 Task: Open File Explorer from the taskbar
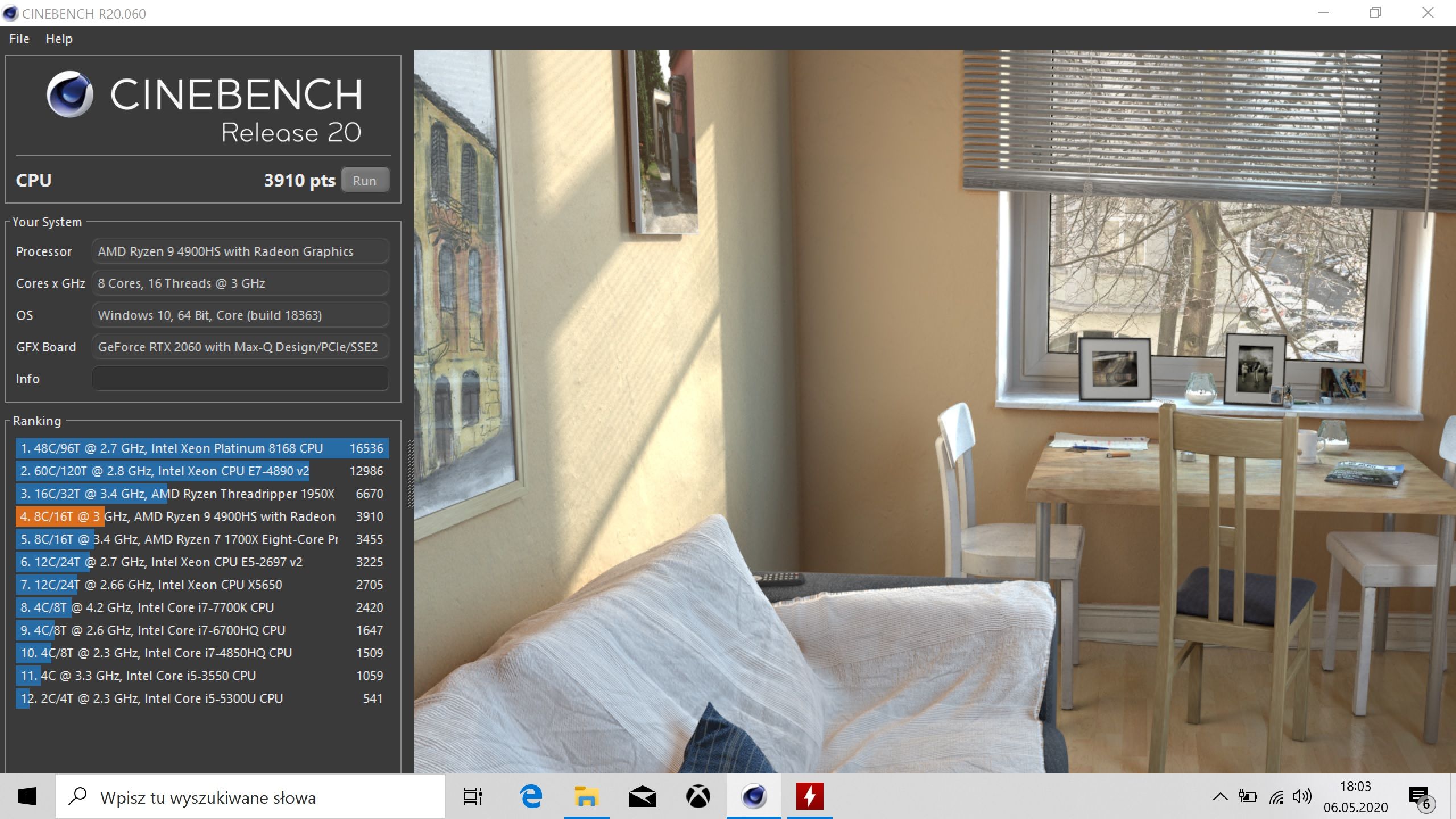(586, 796)
